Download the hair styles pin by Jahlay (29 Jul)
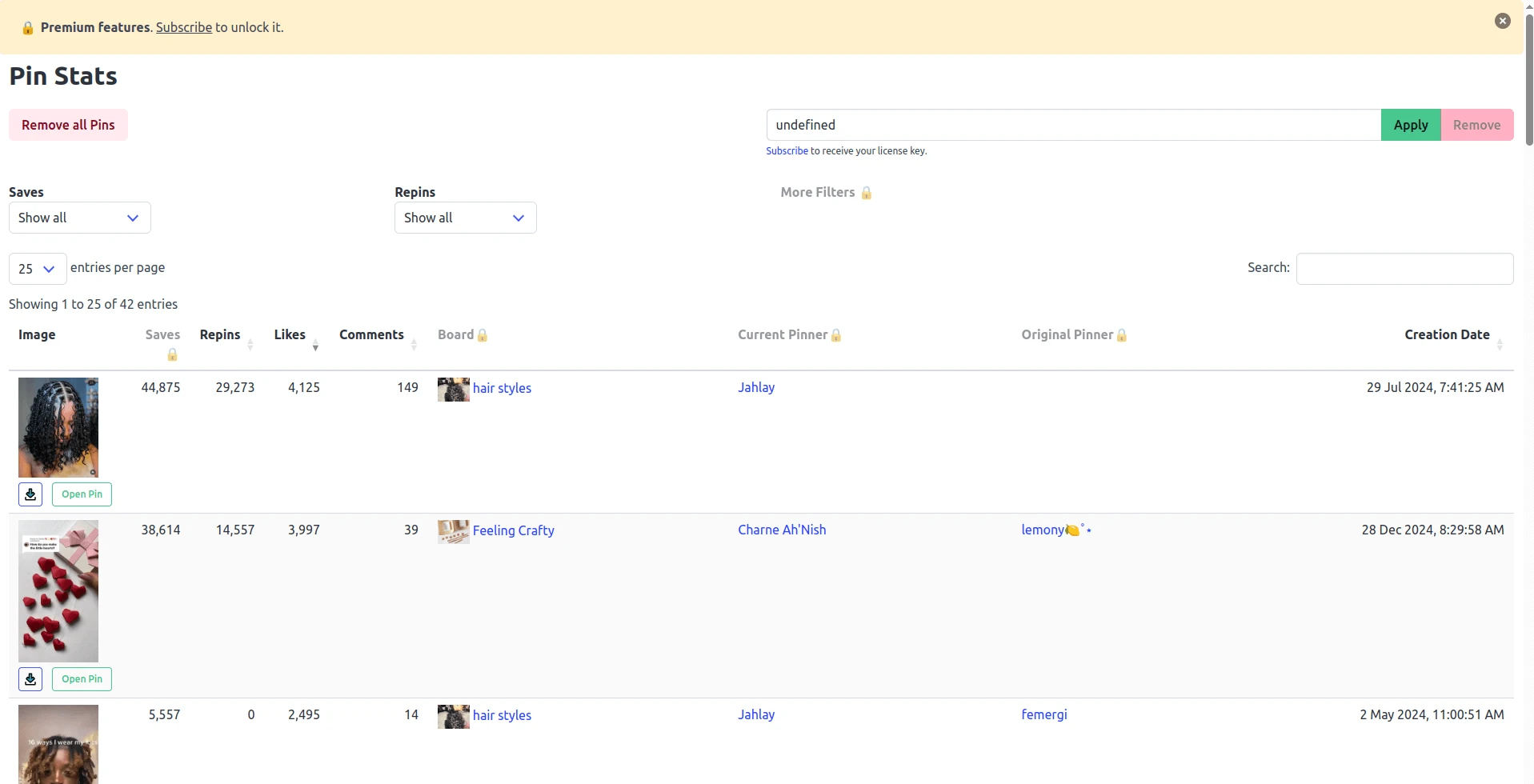1534x784 pixels. [x=30, y=494]
